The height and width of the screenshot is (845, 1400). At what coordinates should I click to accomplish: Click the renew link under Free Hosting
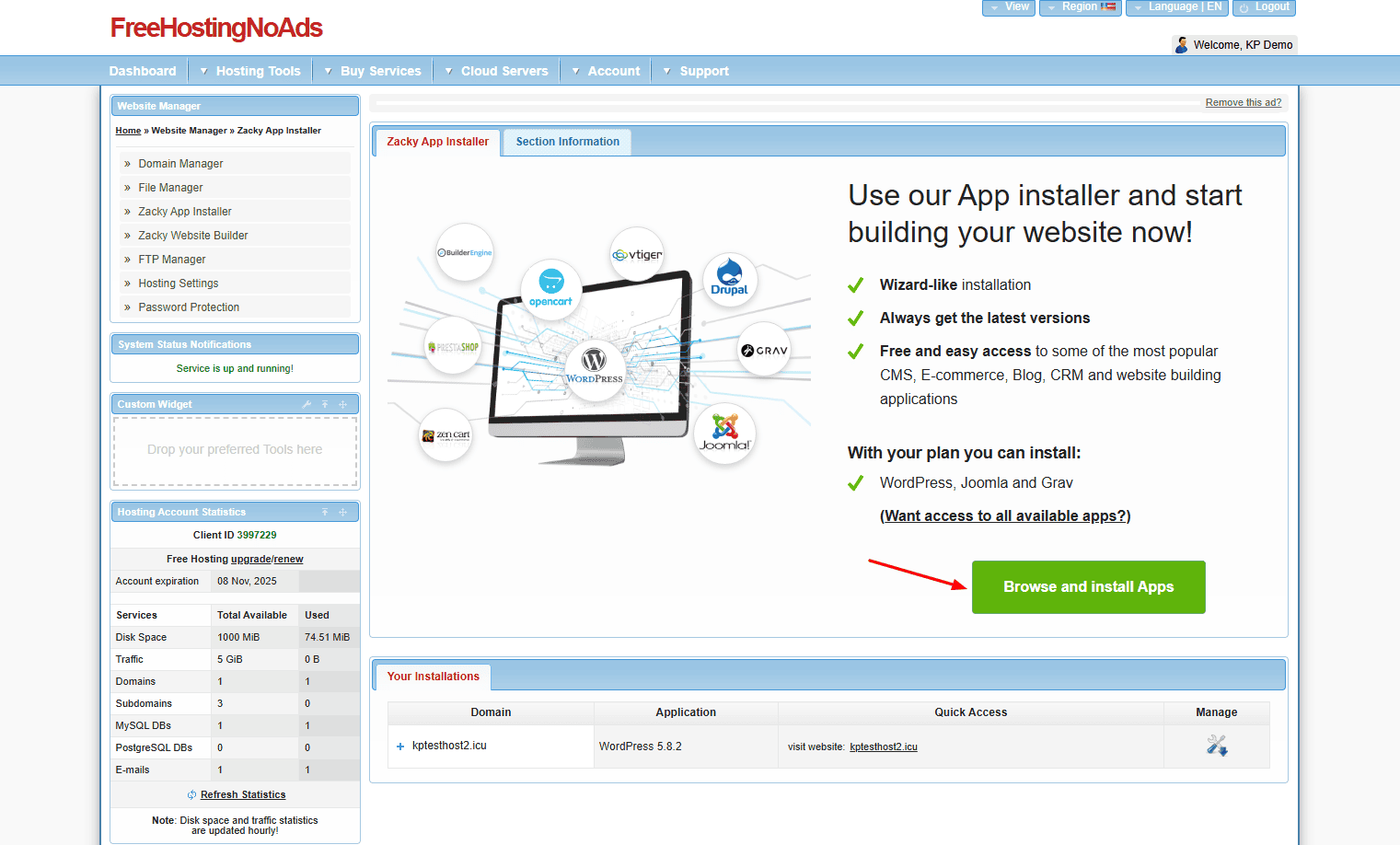click(289, 559)
